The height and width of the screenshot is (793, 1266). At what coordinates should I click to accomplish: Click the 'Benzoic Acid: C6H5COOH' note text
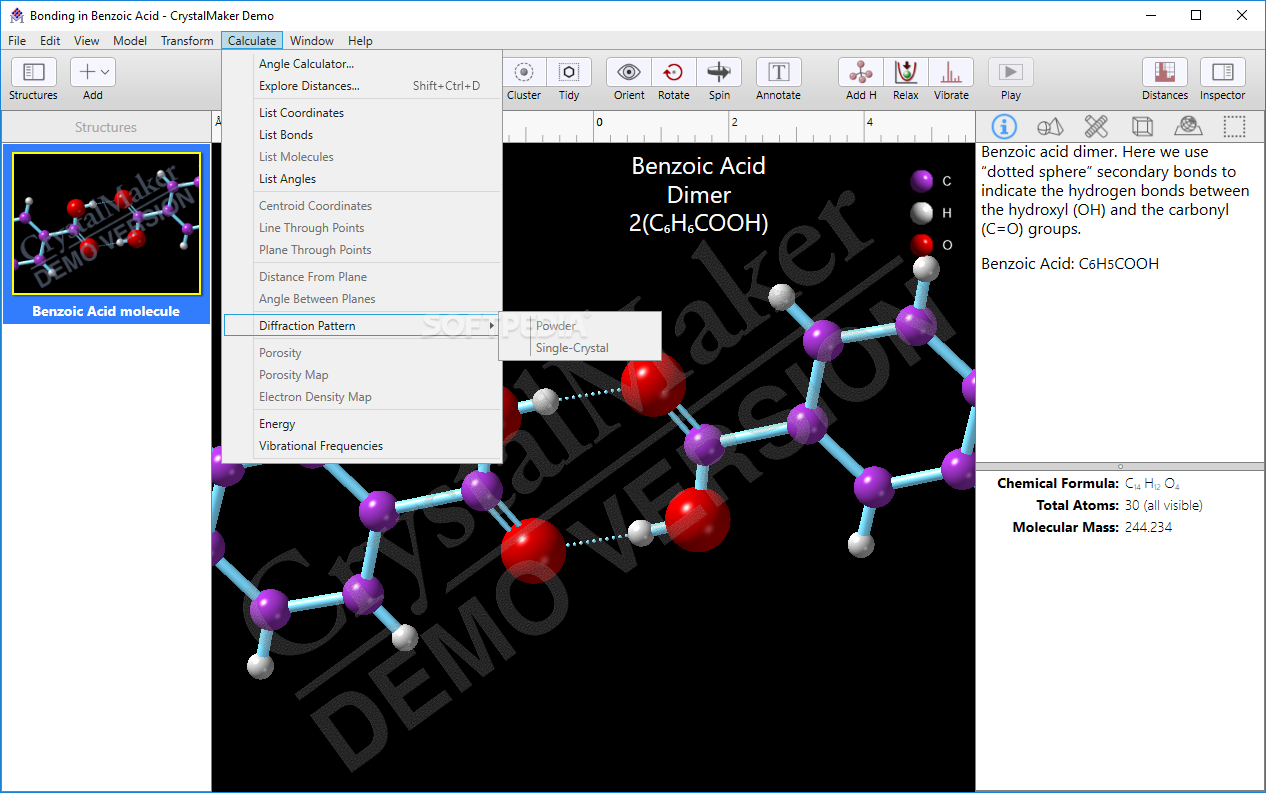[x=1070, y=264]
